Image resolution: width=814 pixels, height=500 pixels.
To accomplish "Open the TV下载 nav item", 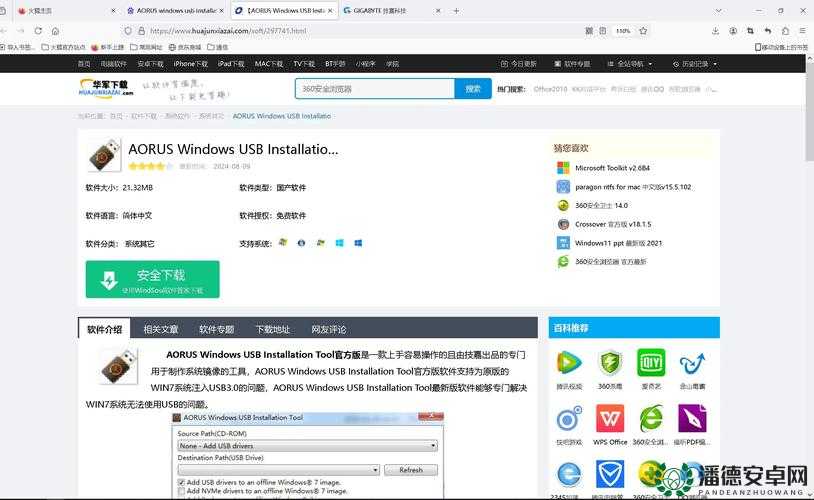I will (304, 64).
